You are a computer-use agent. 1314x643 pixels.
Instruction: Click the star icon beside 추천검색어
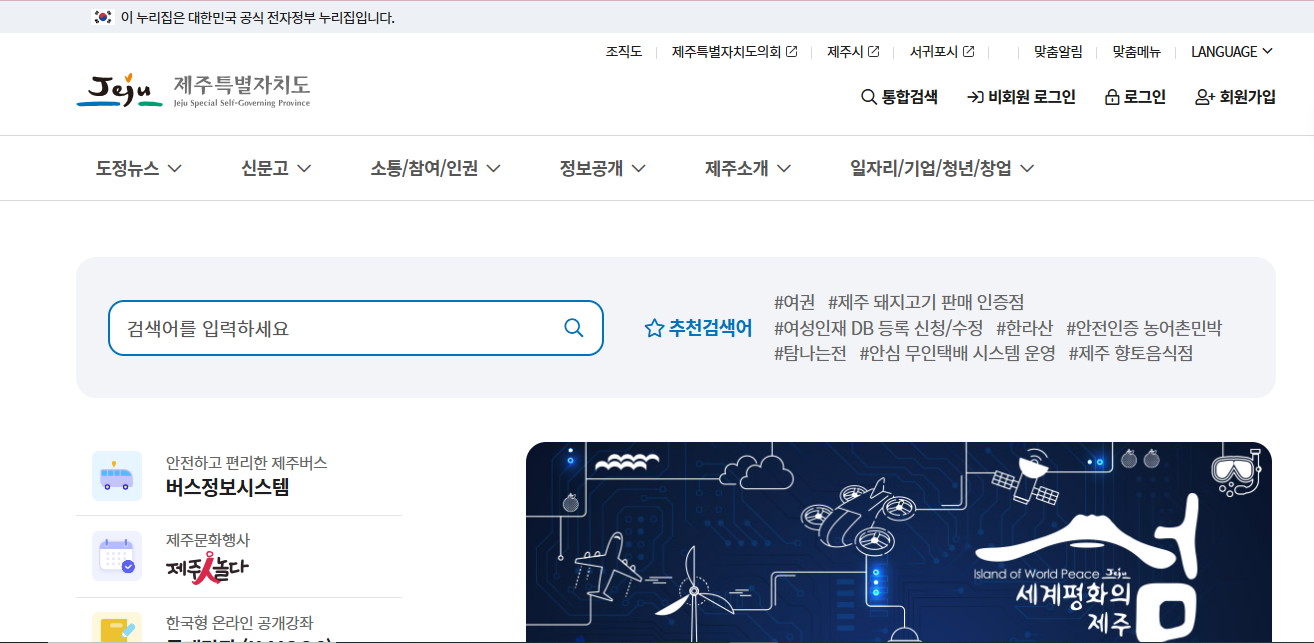[x=654, y=328]
